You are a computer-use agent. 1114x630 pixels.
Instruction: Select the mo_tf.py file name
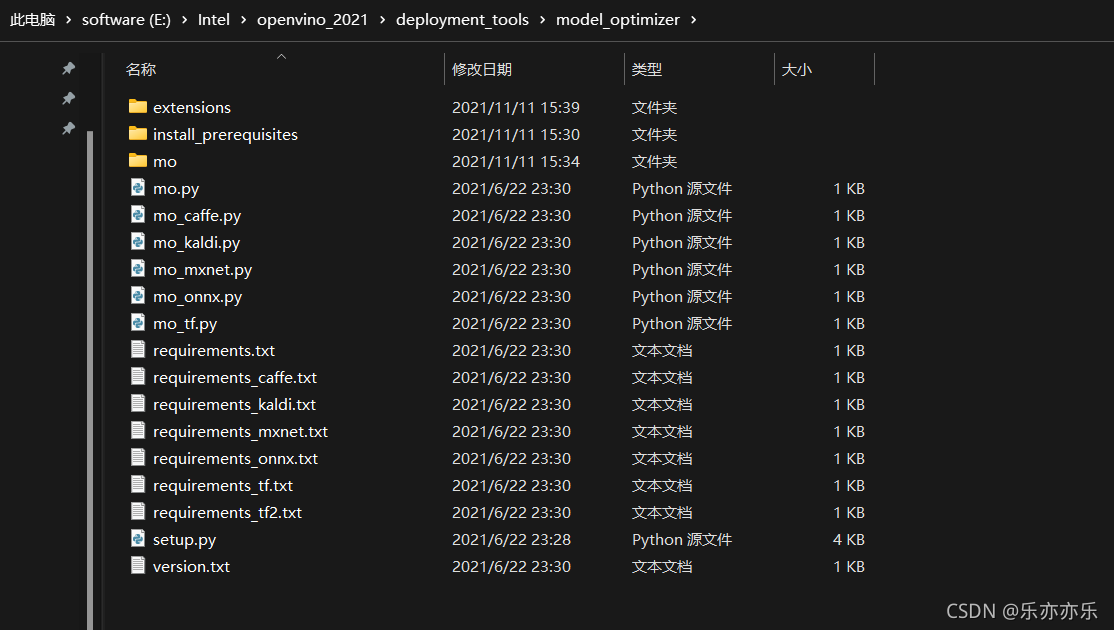click(185, 323)
